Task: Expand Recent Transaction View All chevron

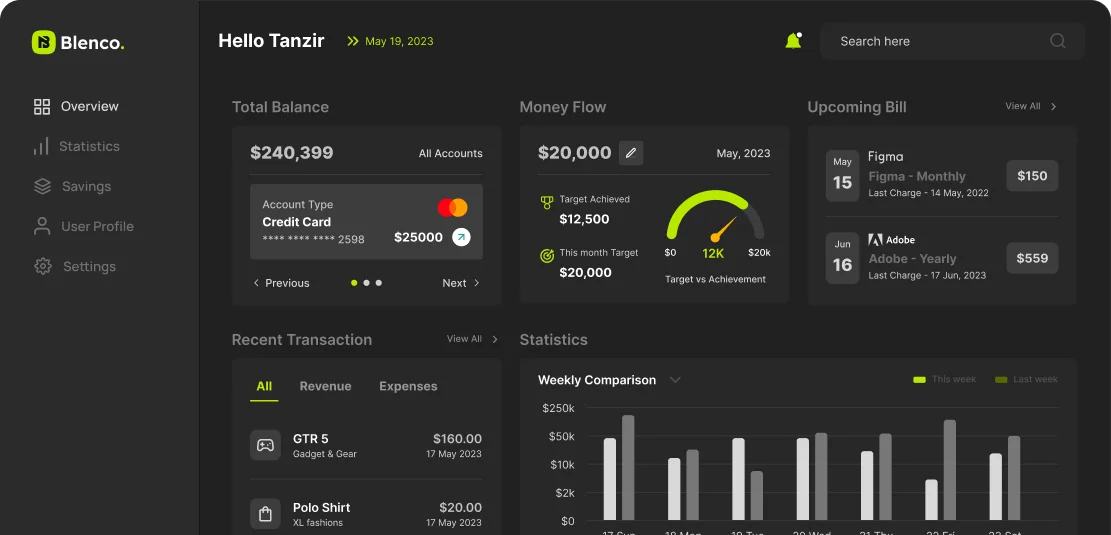Action: pos(495,339)
